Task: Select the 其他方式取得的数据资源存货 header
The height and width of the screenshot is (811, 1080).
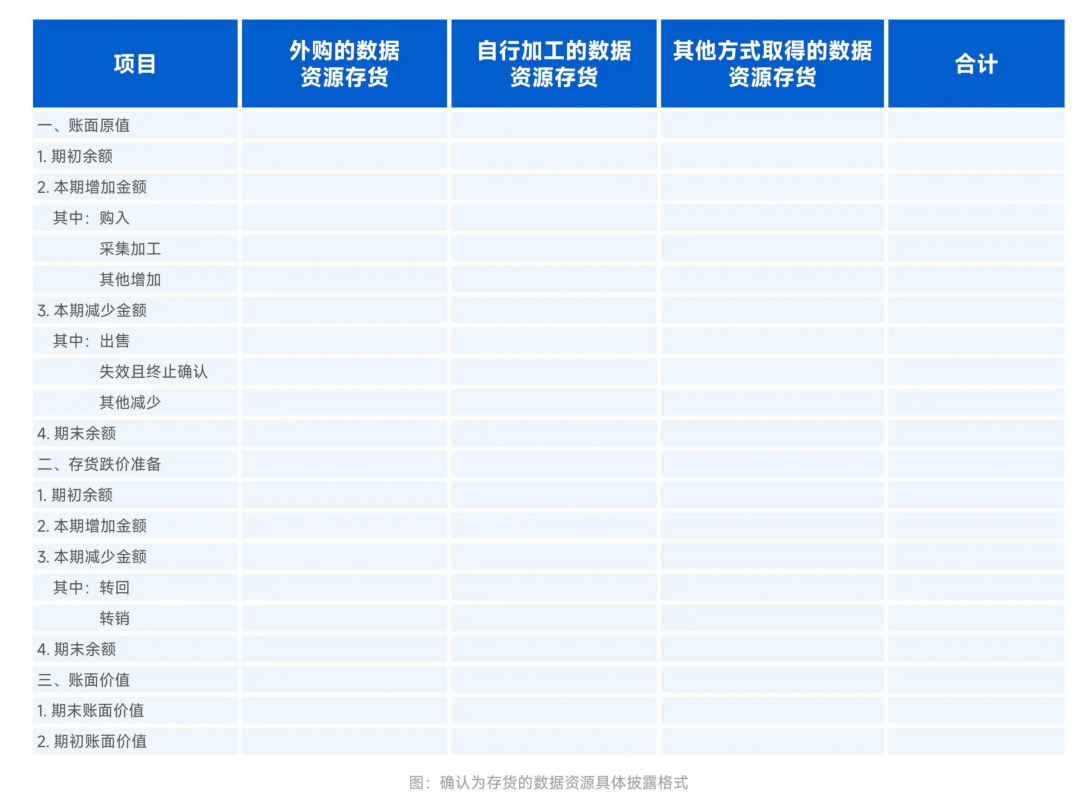Action: [771, 64]
